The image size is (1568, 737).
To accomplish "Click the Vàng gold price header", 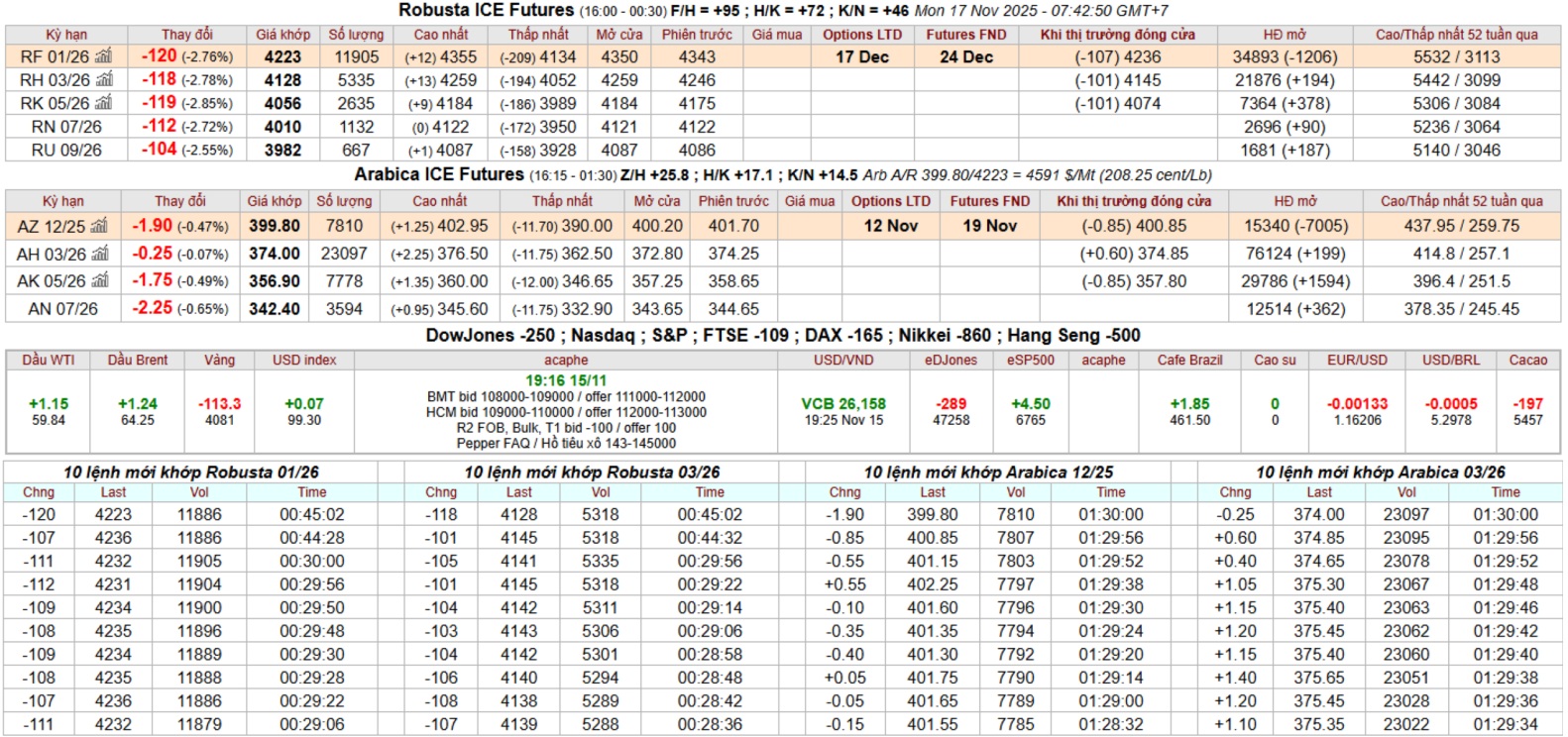I will pos(219,360).
